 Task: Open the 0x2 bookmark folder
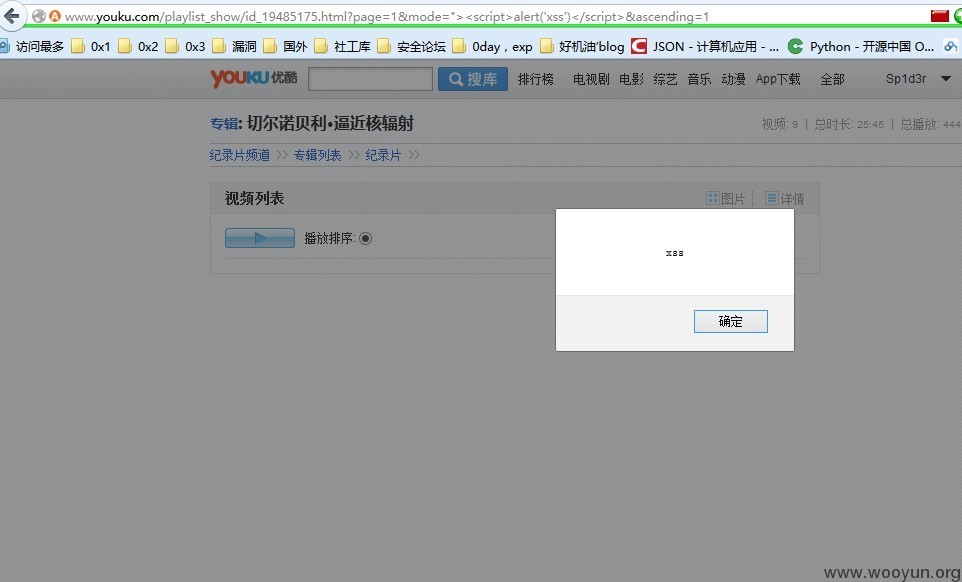[138, 47]
